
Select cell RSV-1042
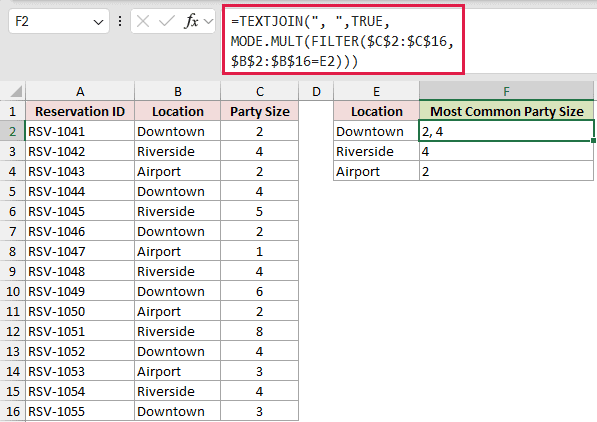point(80,151)
